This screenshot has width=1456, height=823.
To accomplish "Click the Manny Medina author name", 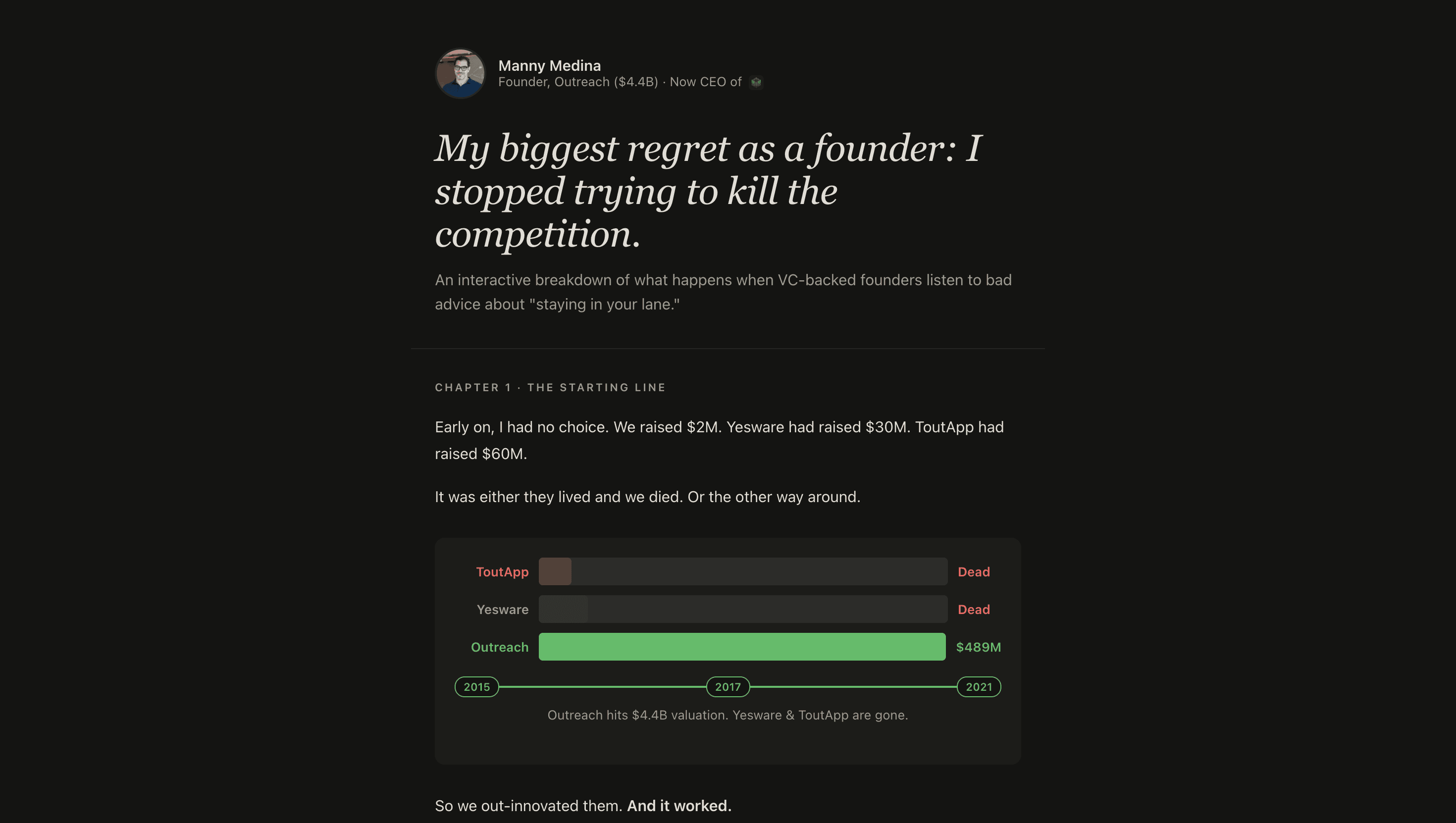I will point(549,65).
